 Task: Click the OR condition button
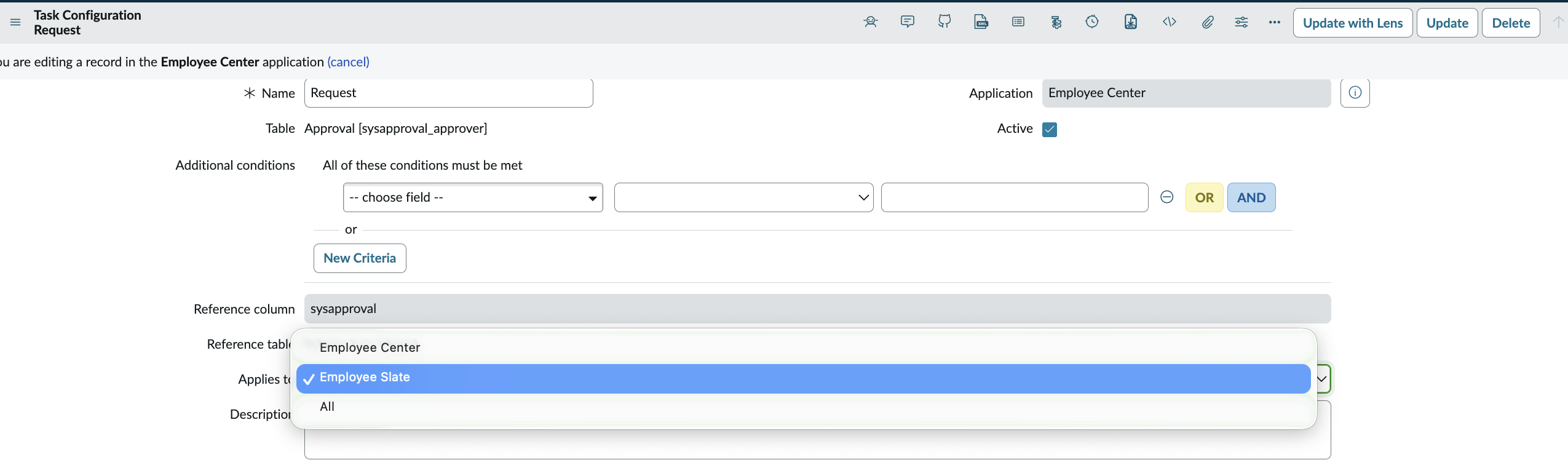pyautogui.click(x=1204, y=197)
